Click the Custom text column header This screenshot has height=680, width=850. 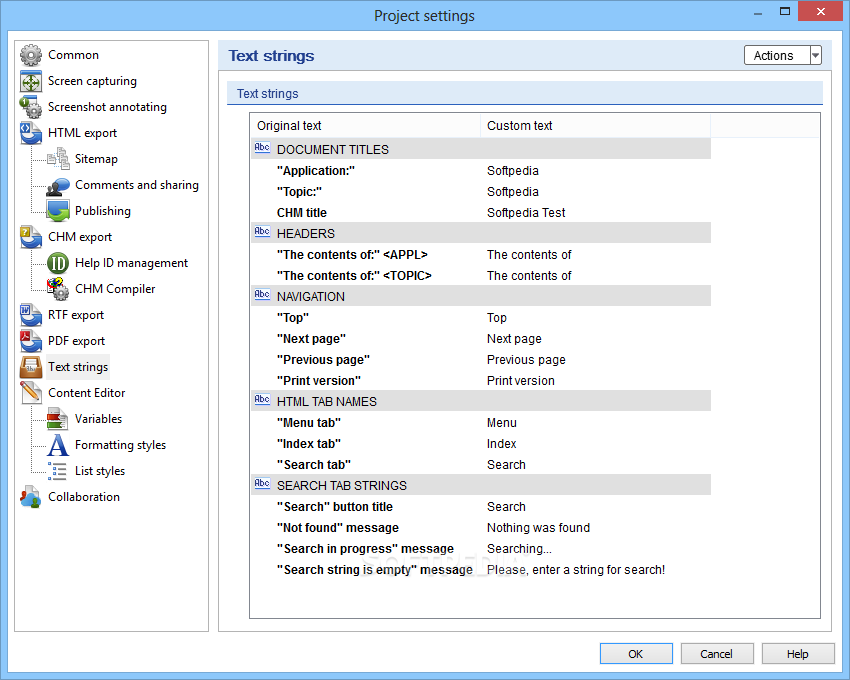[x=595, y=126]
